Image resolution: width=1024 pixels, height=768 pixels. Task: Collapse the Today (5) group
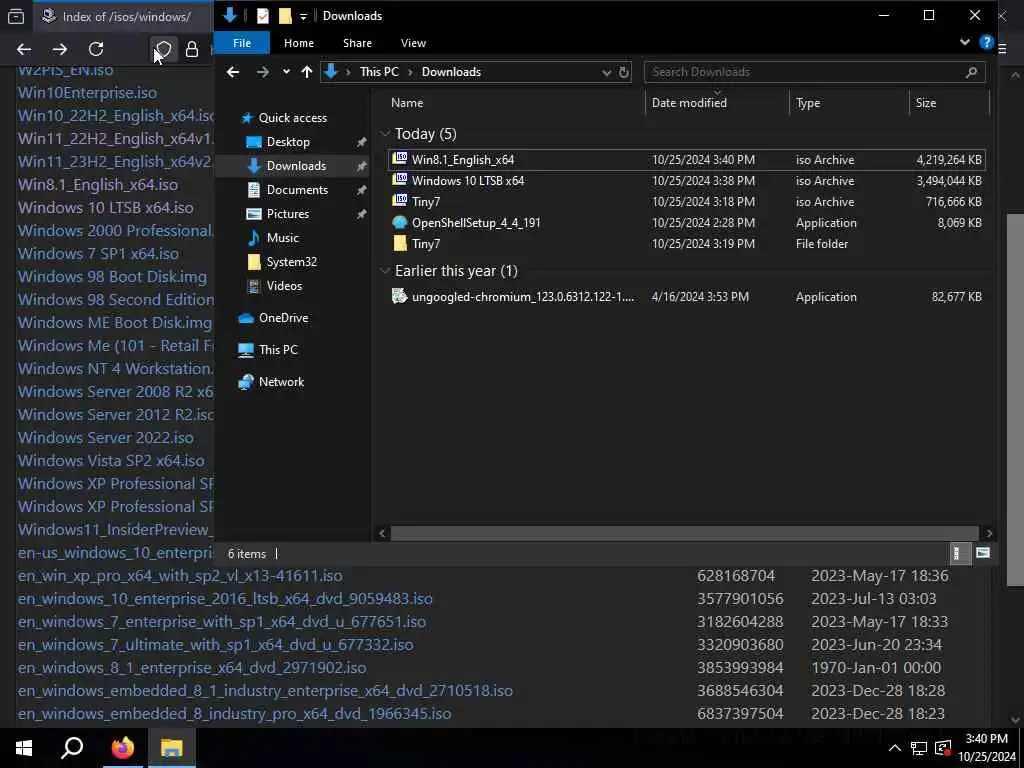coord(385,134)
